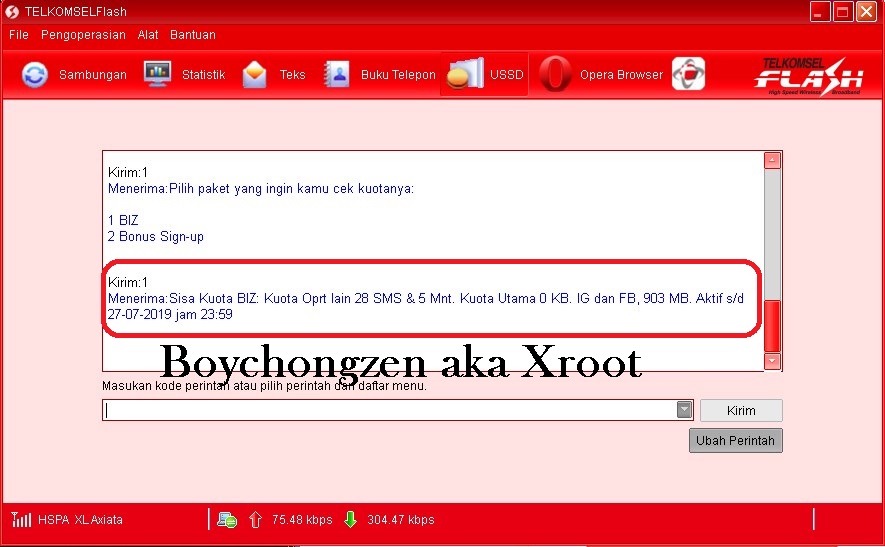The width and height of the screenshot is (885, 547).
Task: Open the Pengoperasian menu
Action: click(x=83, y=34)
